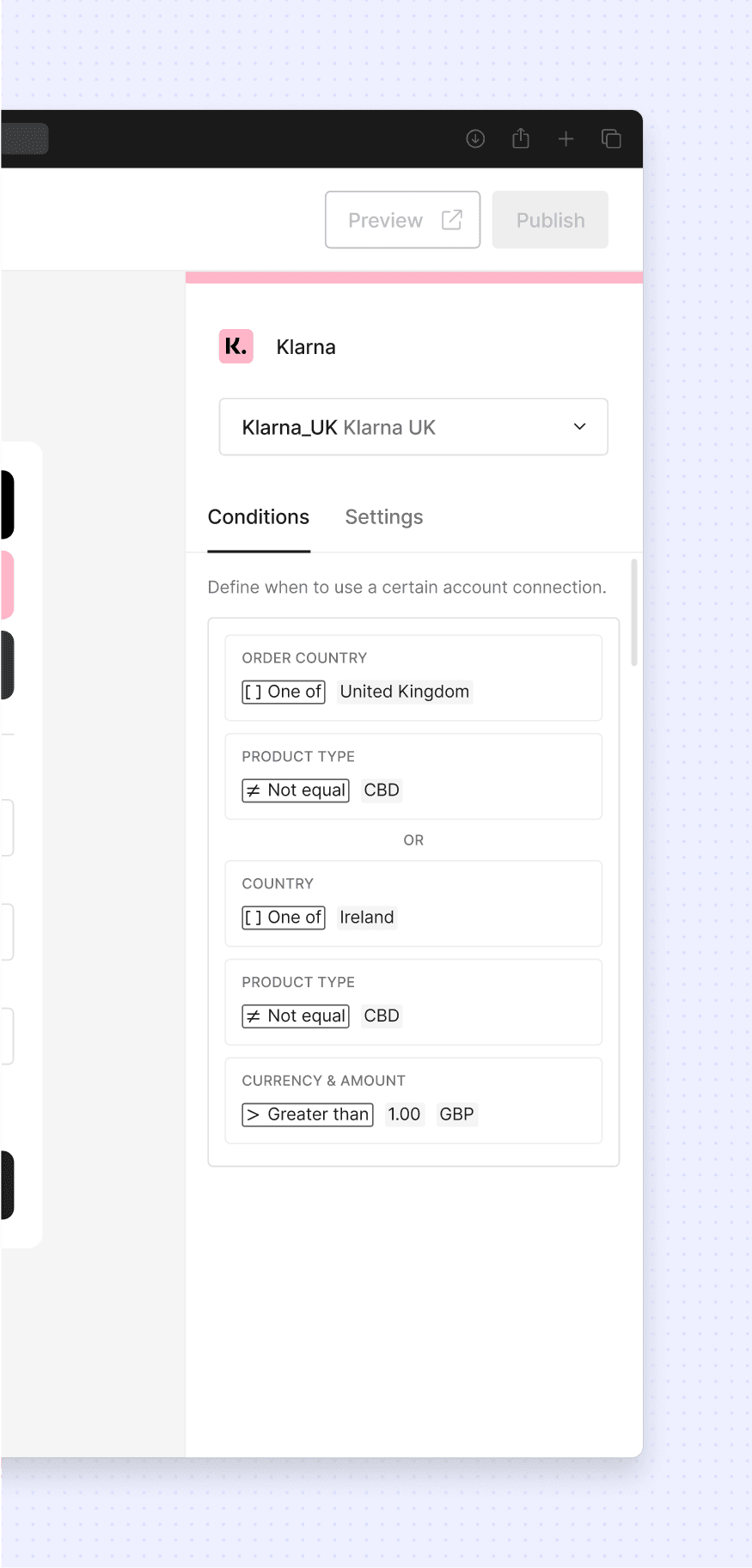Screen dimensions: 752x1568
Task: Click the download icon in browser toolbar
Action: (475, 138)
